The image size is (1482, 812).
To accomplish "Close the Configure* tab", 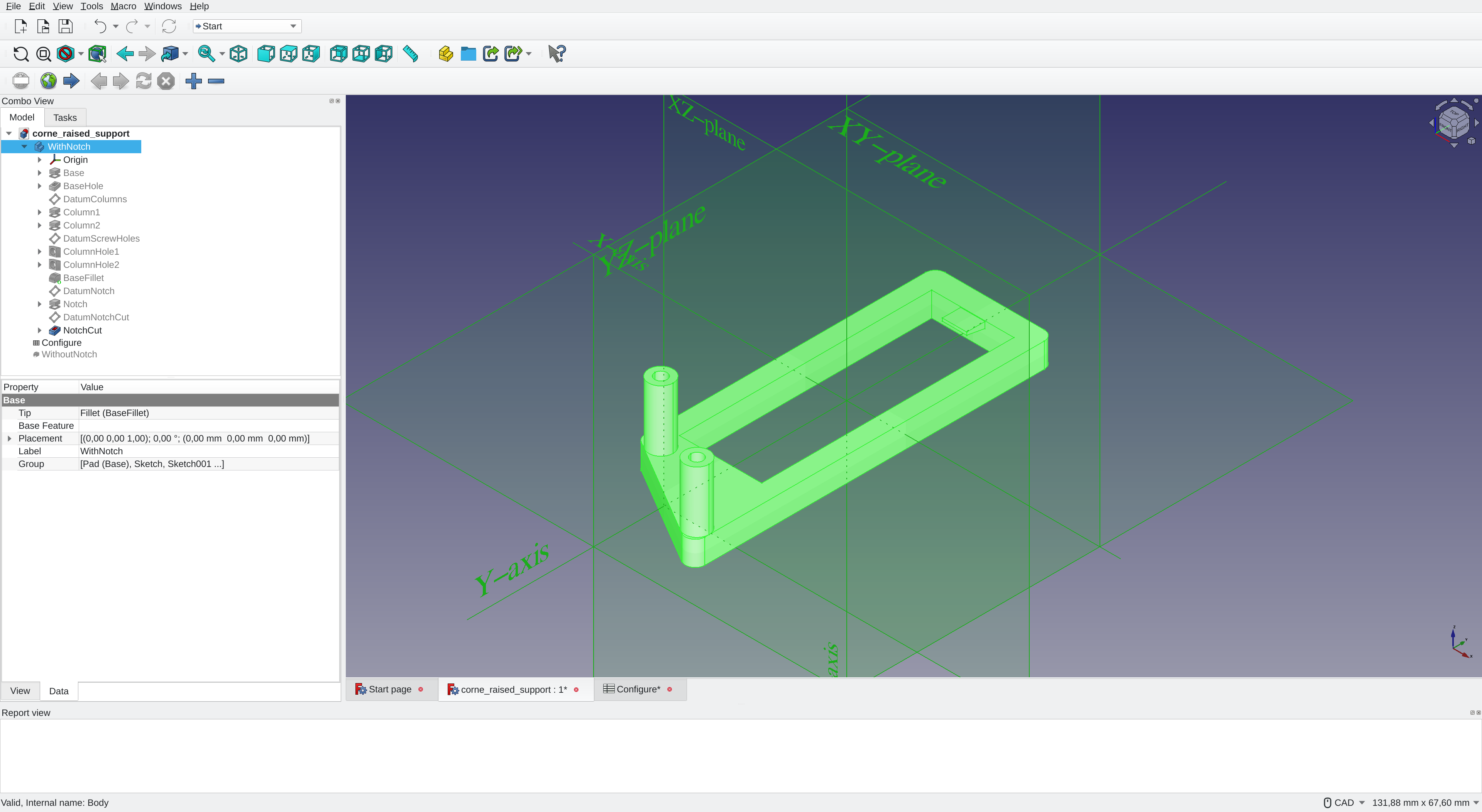I will click(x=670, y=689).
